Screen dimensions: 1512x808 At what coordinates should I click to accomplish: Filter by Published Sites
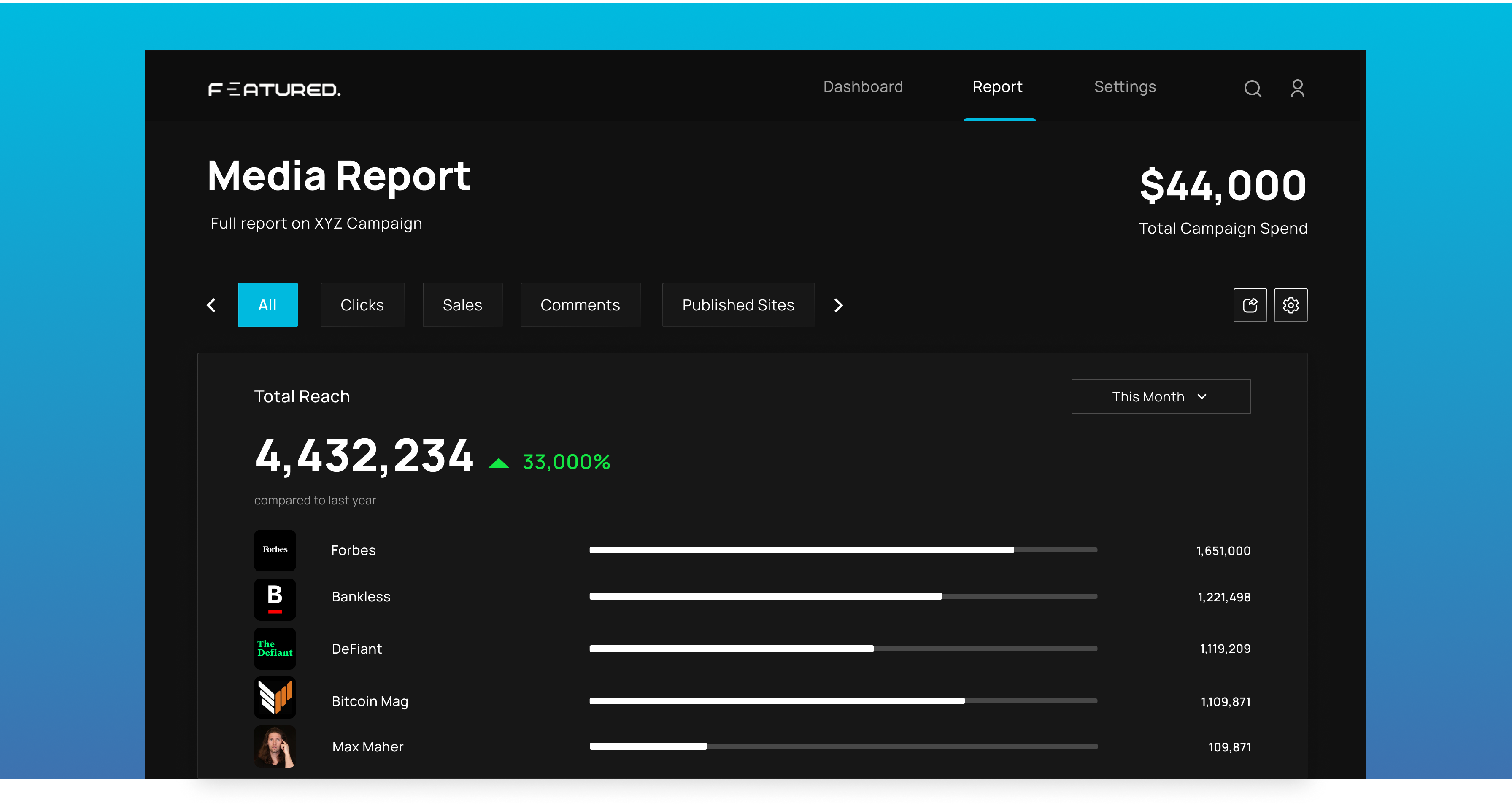pyautogui.click(x=738, y=305)
